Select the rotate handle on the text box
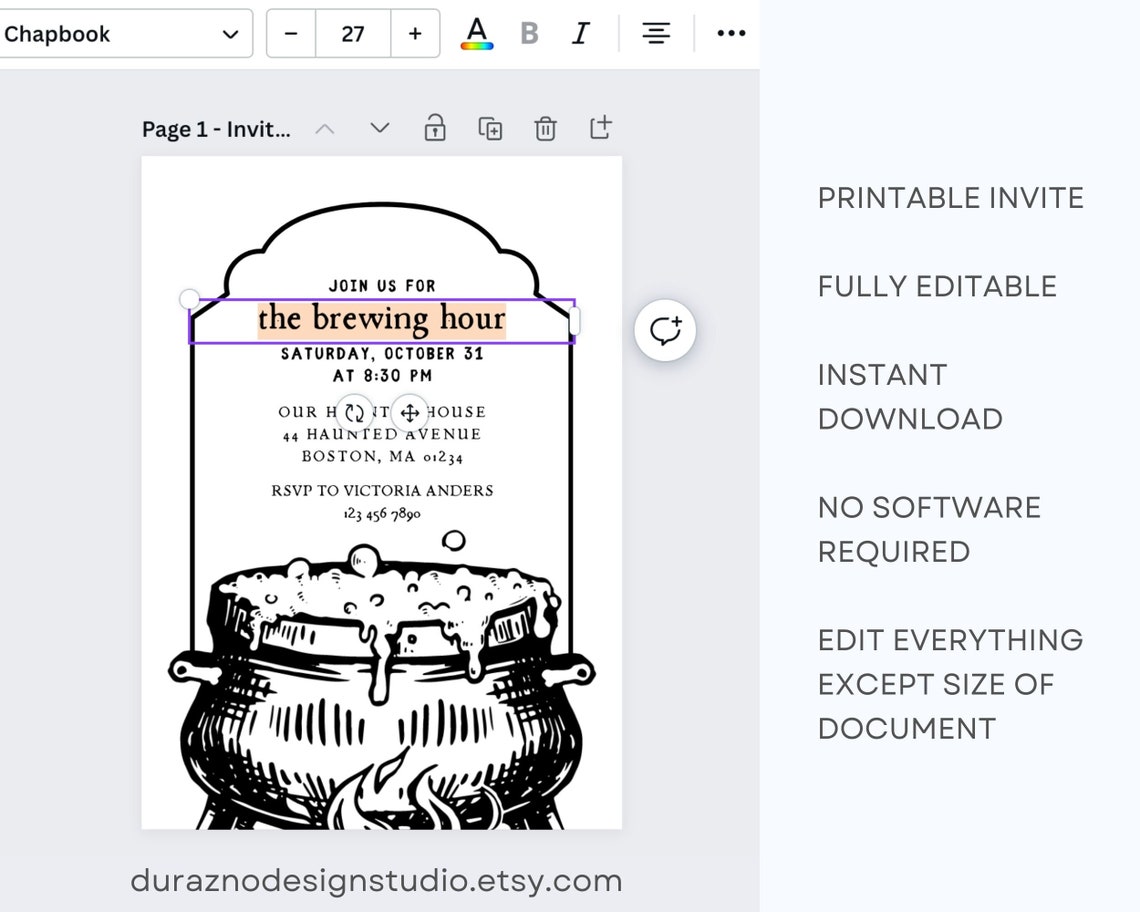Image resolution: width=1140 pixels, height=912 pixels. 353,411
